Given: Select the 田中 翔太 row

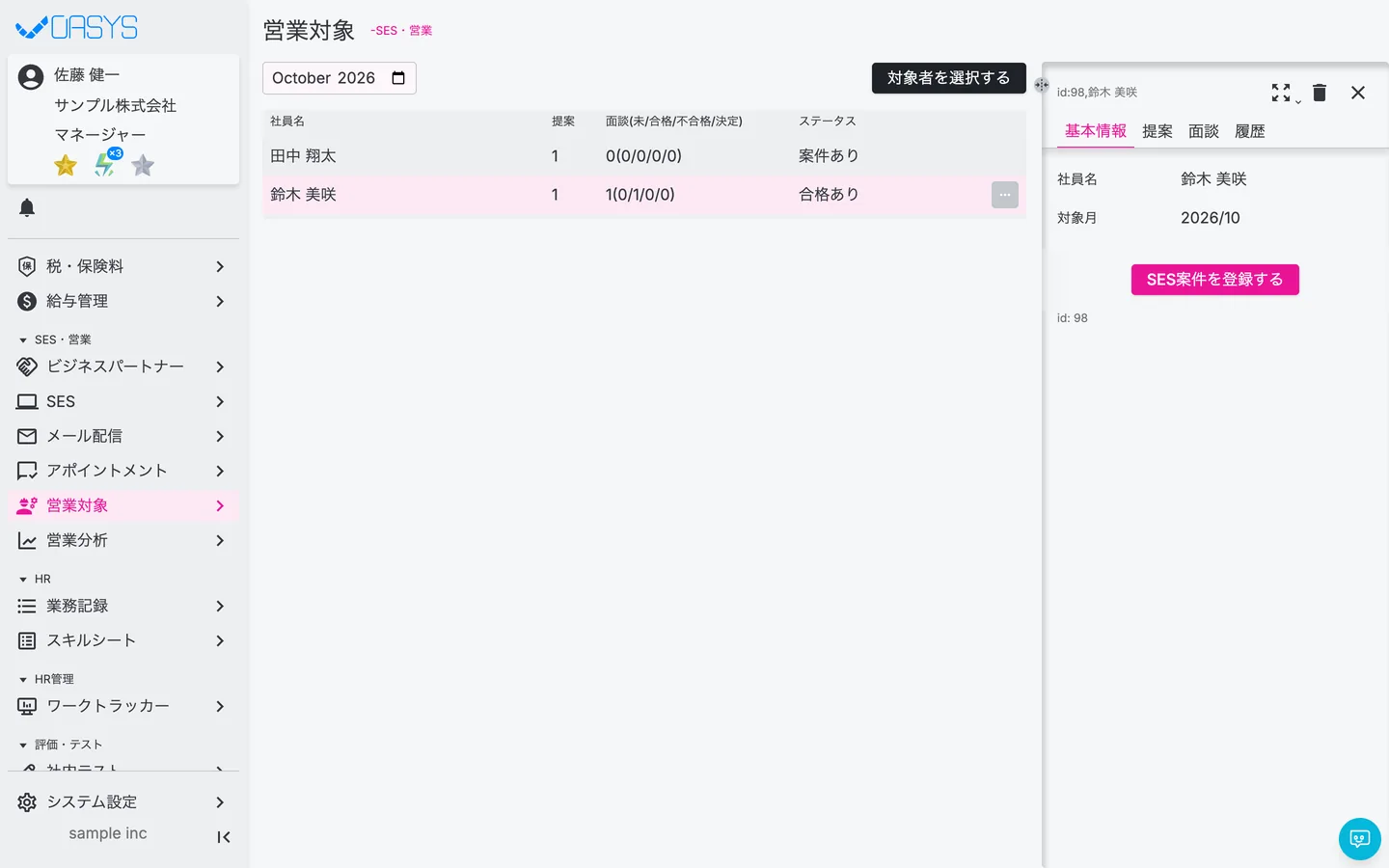Looking at the screenshot, I should [x=644, y=156].
